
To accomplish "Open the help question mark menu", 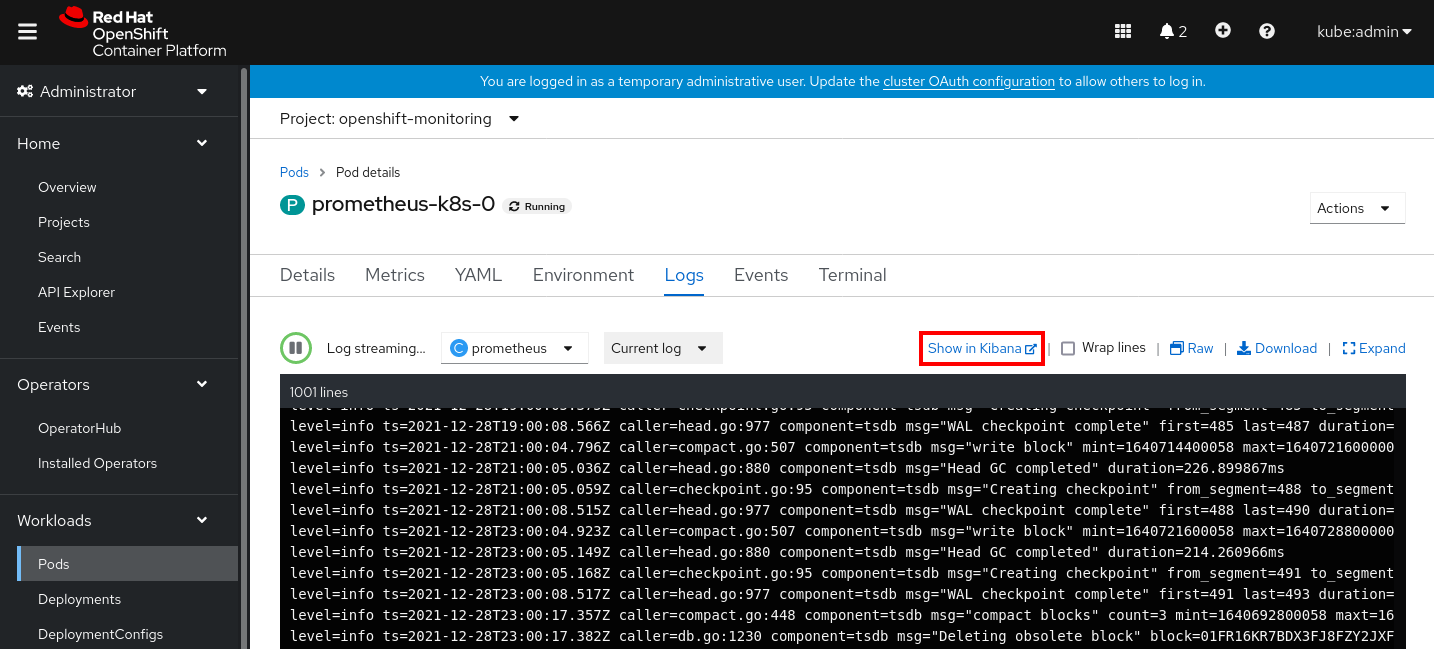I will (1267, 31).
